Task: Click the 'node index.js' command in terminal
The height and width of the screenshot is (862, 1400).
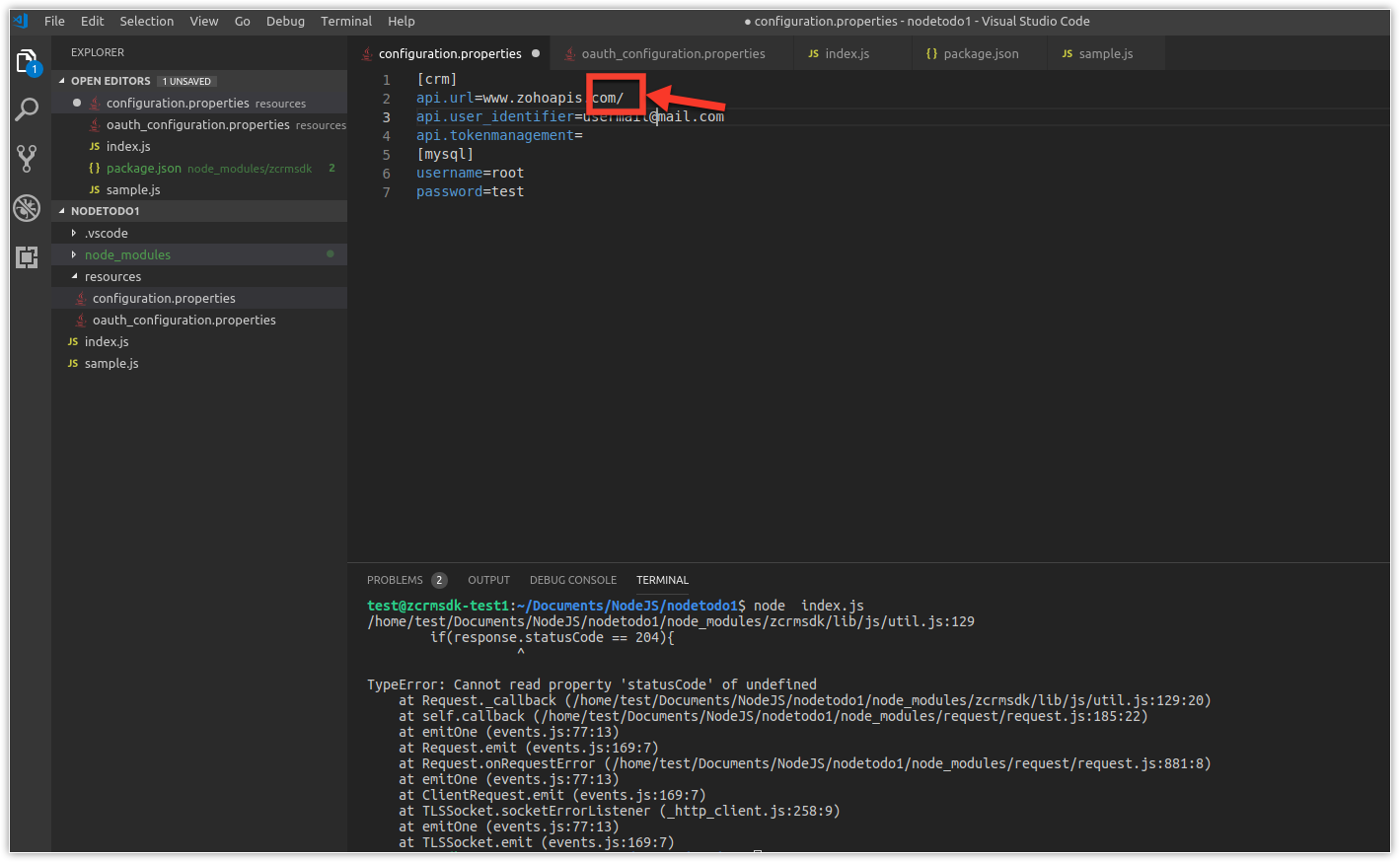Action: tap(809, 606)
